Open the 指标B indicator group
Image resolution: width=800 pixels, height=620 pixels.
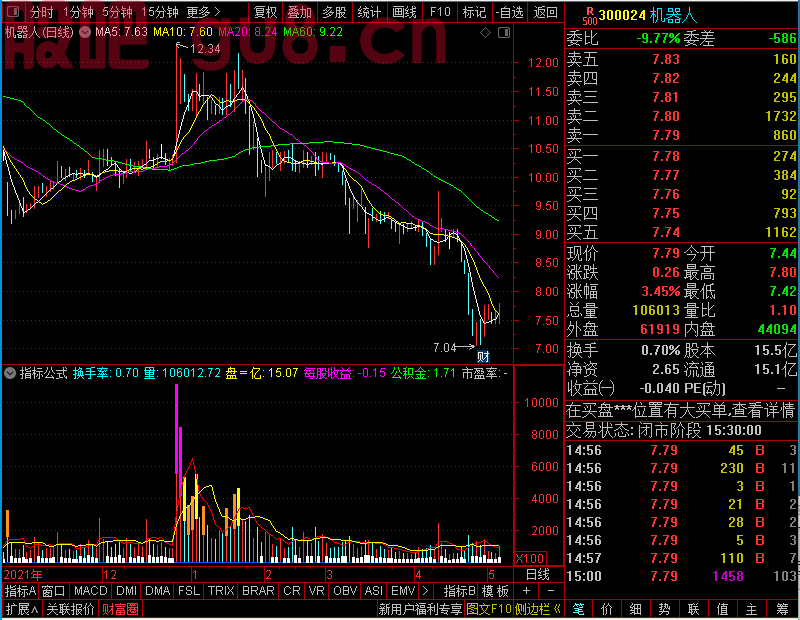460,590
